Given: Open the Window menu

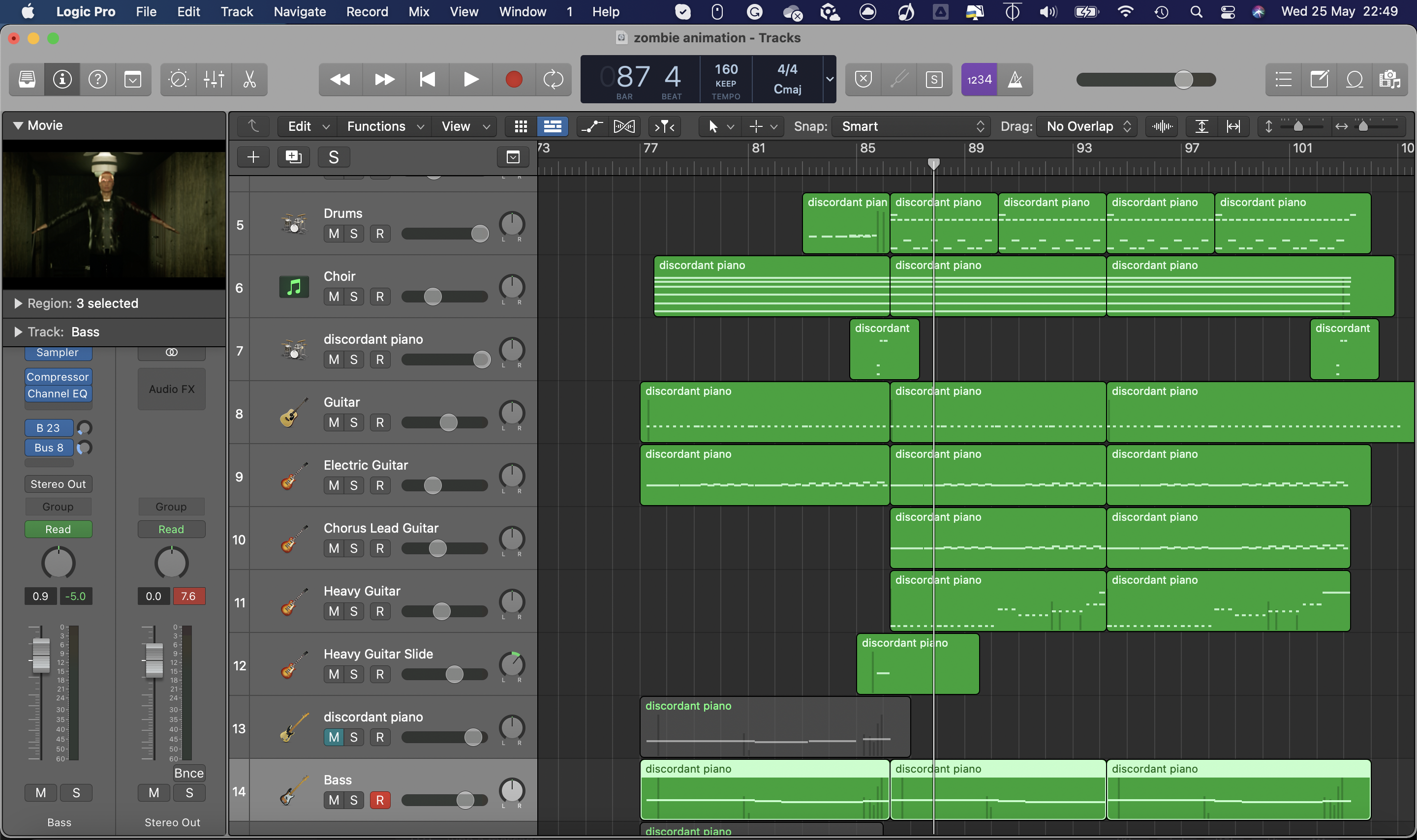Looking at the screenshot, I should click(x=522, y=11).
